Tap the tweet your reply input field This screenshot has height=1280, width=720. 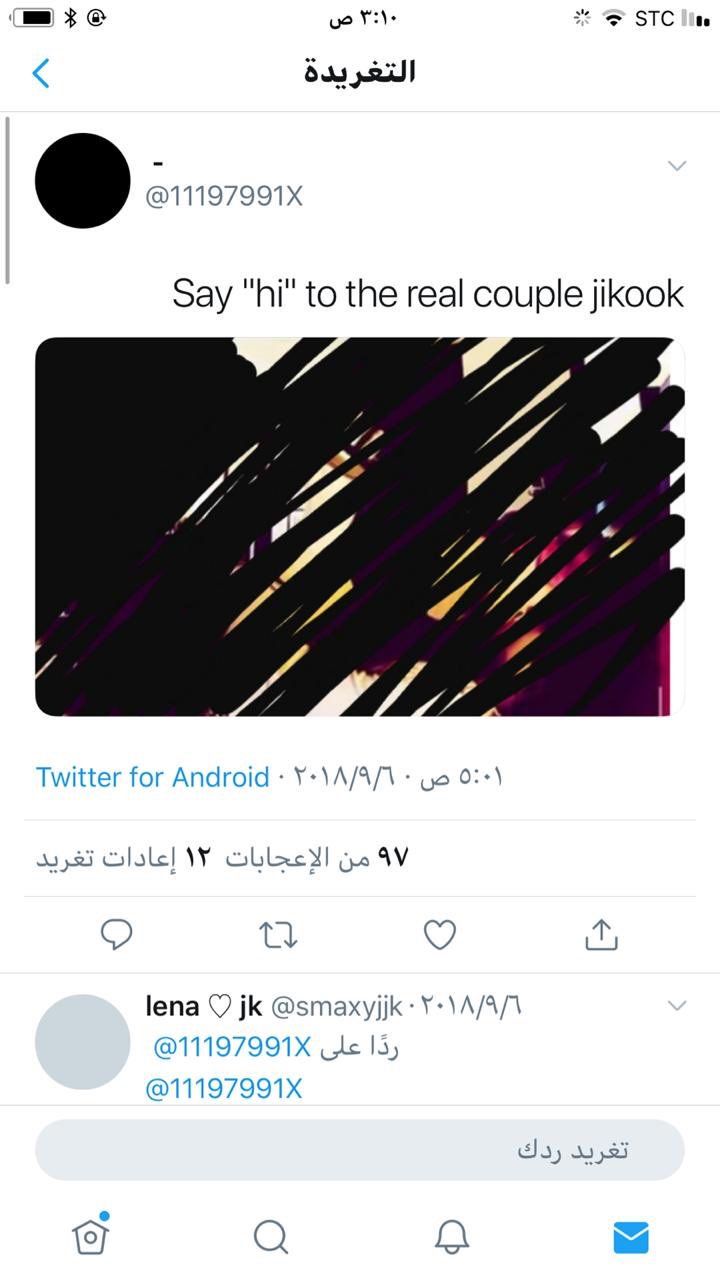(x=360, y=1150)
